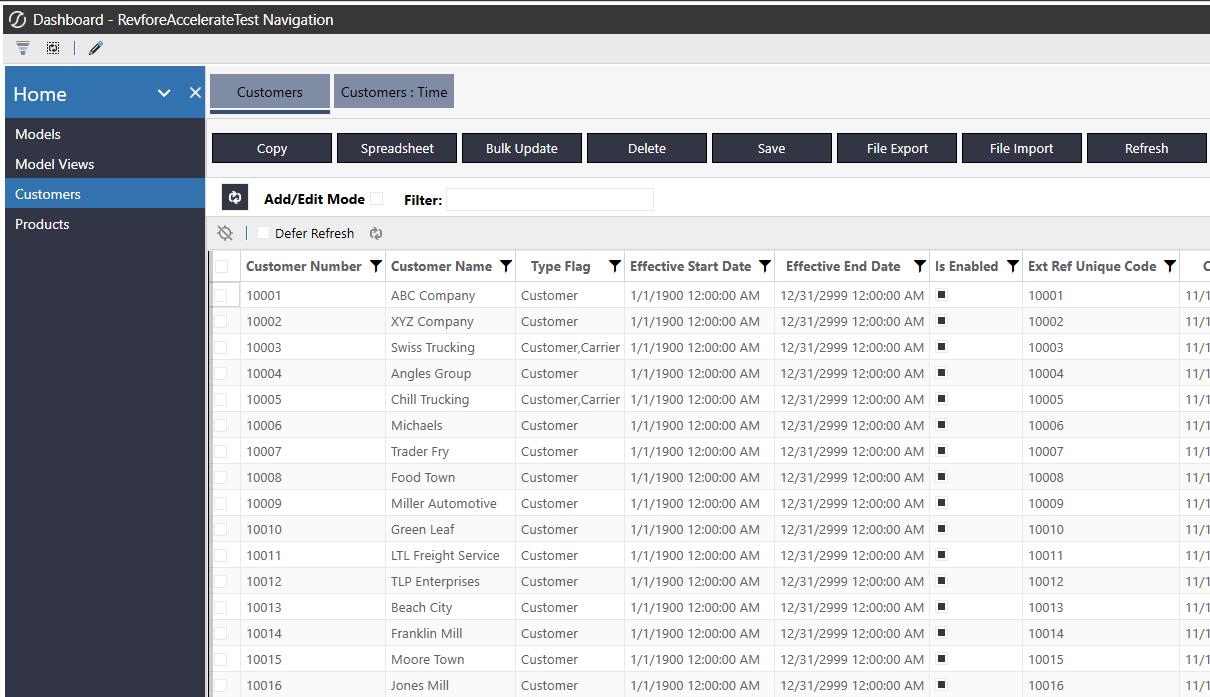Click into the Filter text field
Screen dimensions: 1210x697
549,200
